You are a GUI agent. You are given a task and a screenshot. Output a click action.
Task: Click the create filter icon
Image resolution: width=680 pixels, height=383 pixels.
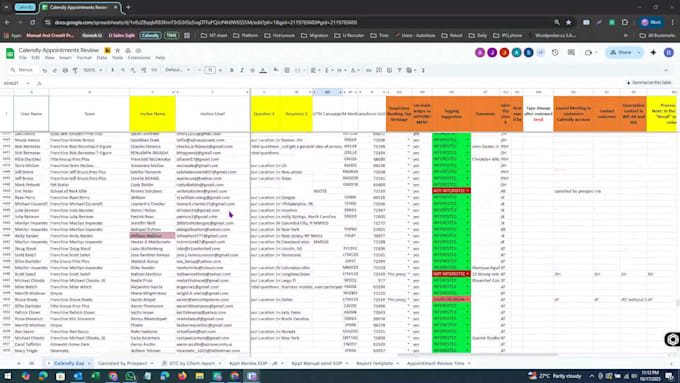coord(399,70)
